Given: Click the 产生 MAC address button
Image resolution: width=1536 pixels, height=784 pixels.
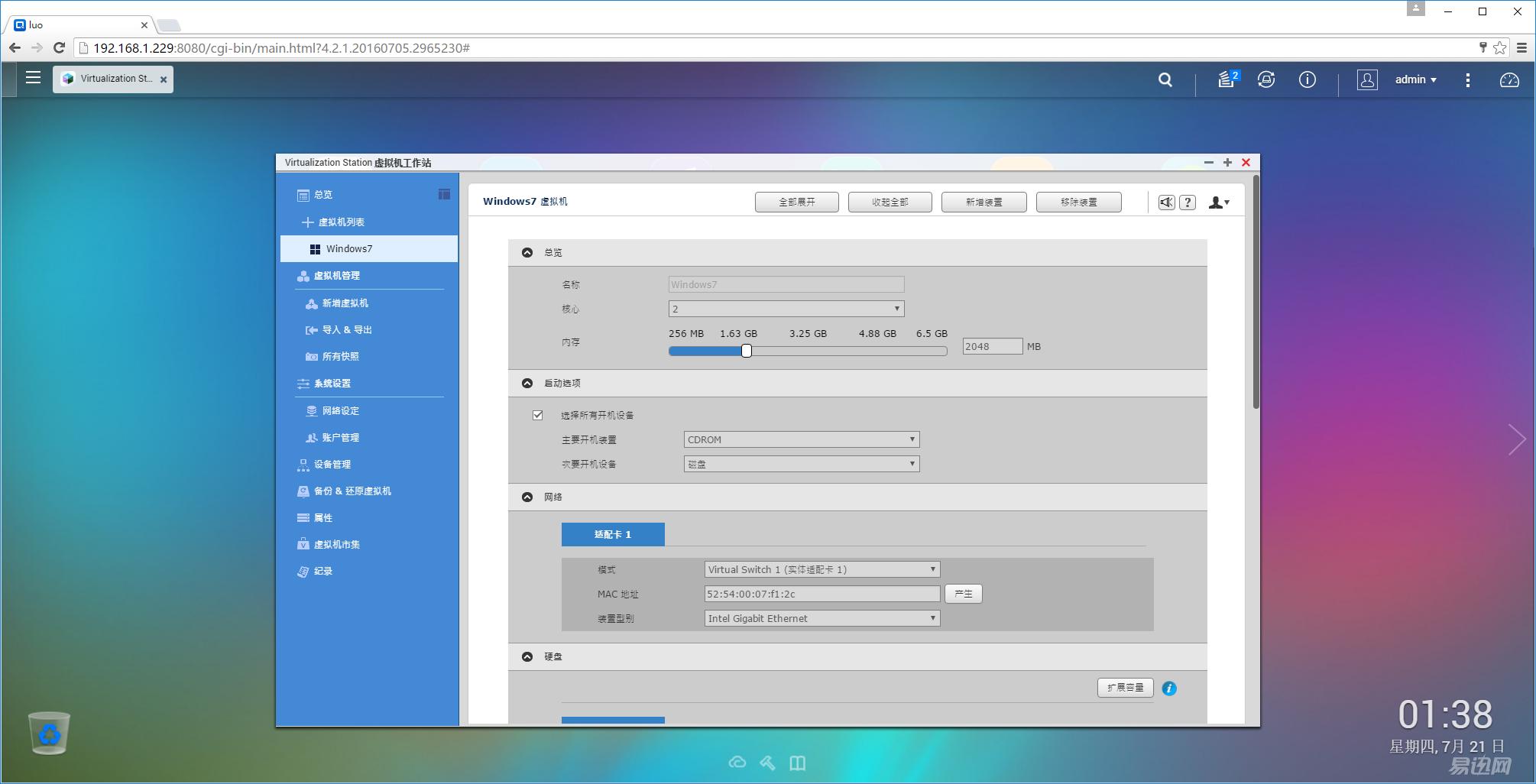Looking at the screenshot, I should point(963,594).
